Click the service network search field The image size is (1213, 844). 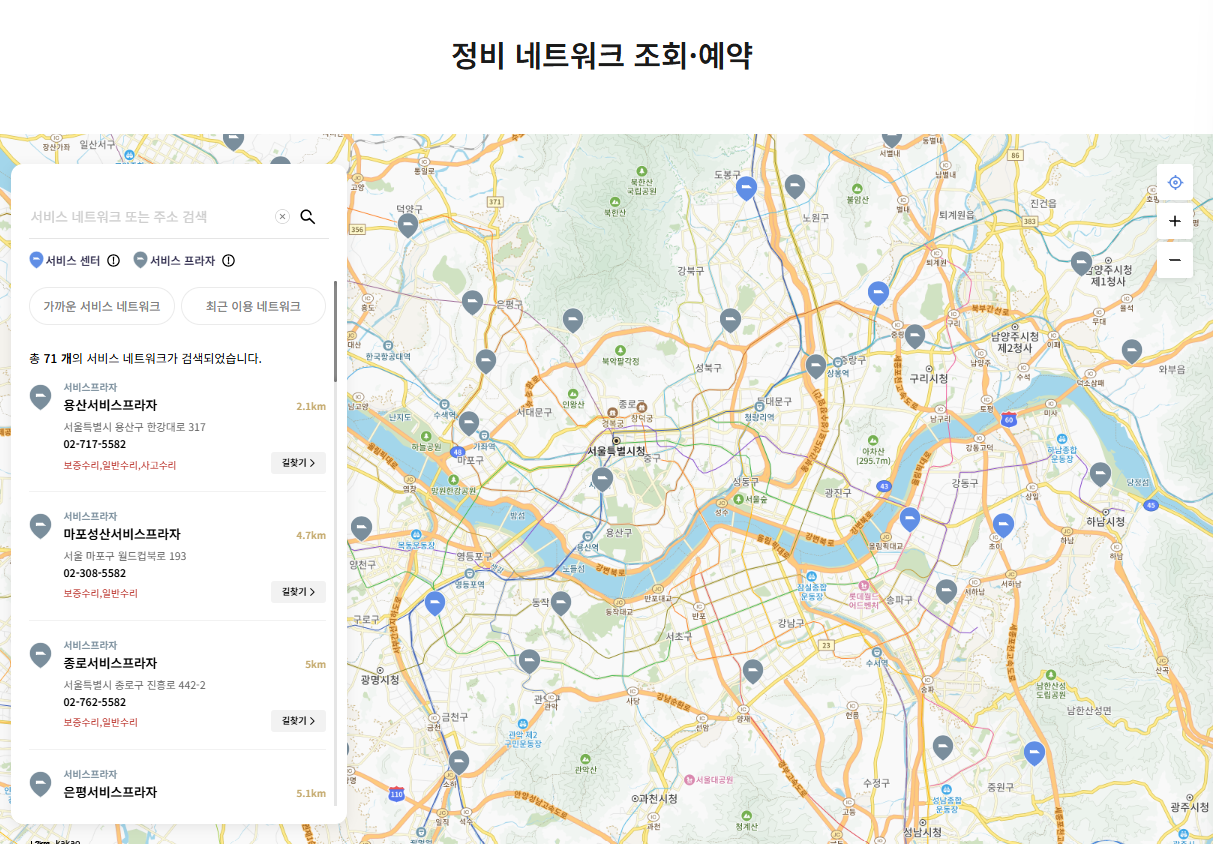coord(150,217)
